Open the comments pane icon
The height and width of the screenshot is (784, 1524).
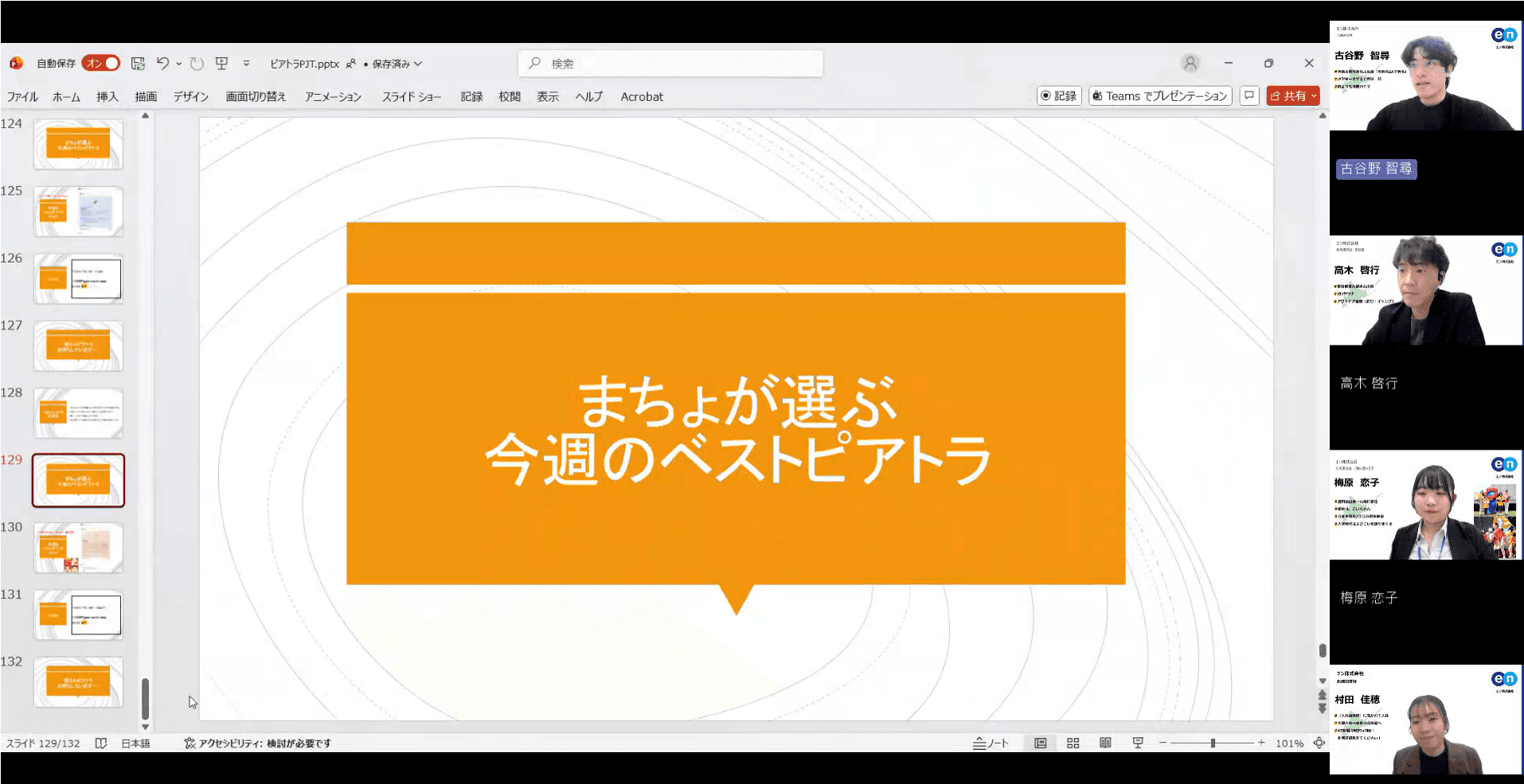click(x=1249, y=96)
